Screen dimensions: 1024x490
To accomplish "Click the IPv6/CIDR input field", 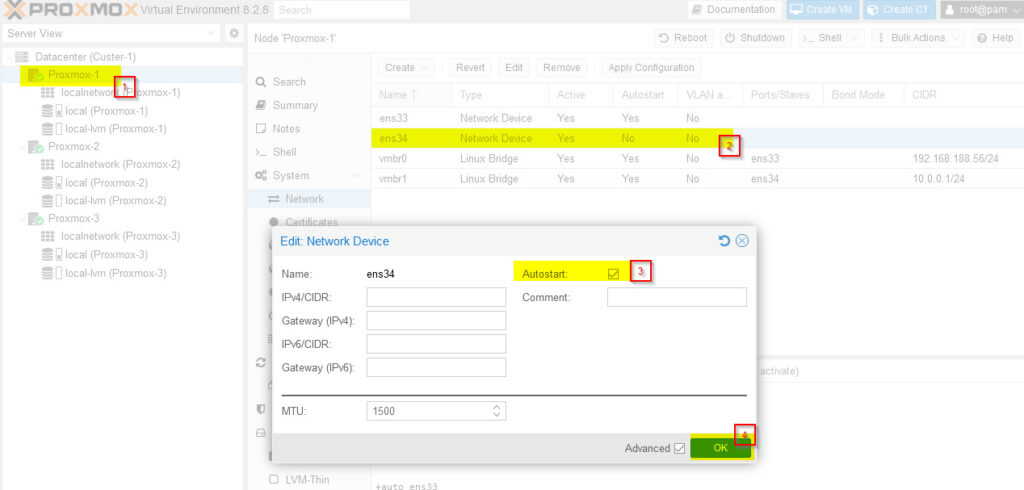I will (x=436, y=344).
